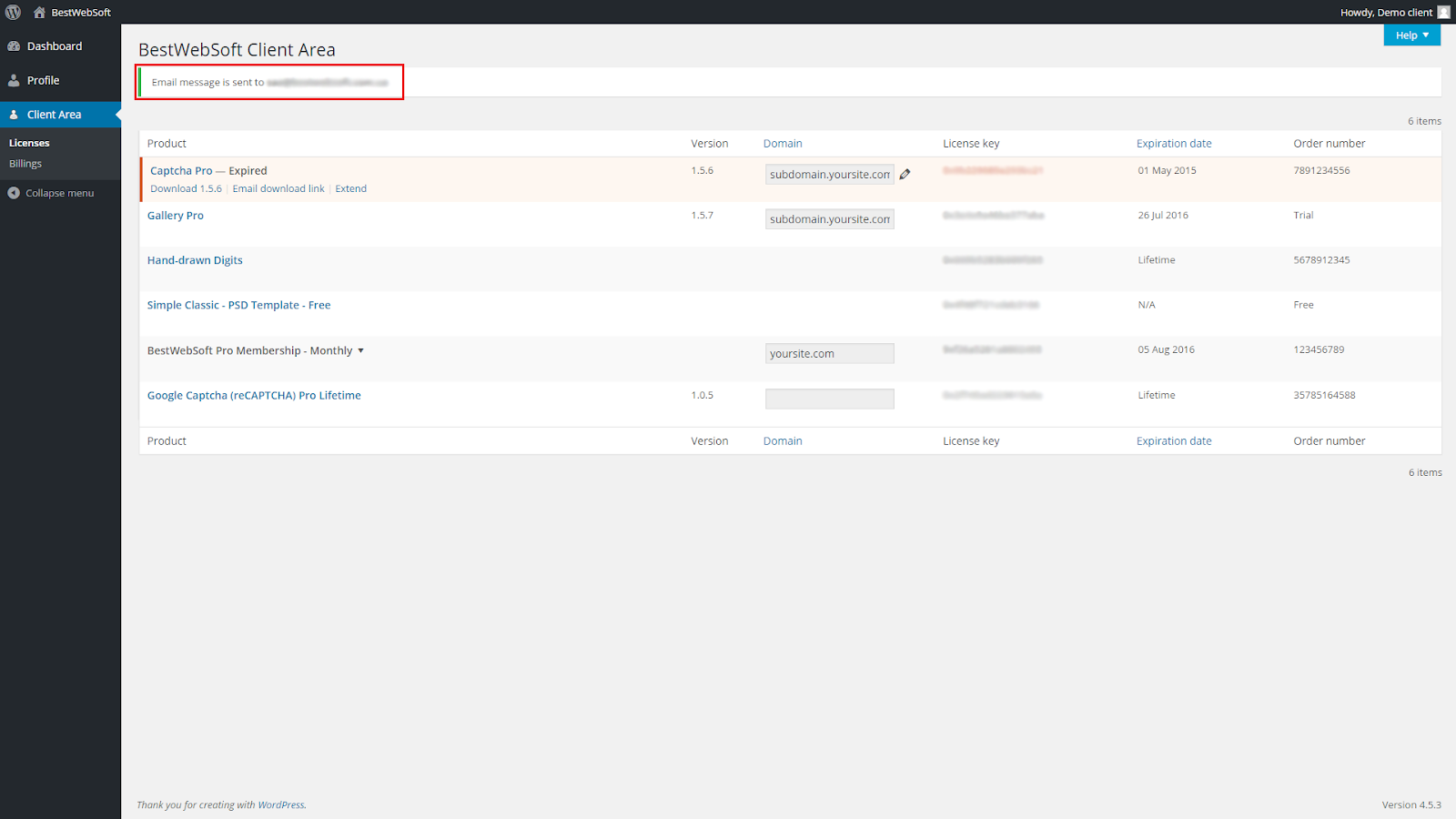Click the top '6 items' count

click(x=1424, y=121)
